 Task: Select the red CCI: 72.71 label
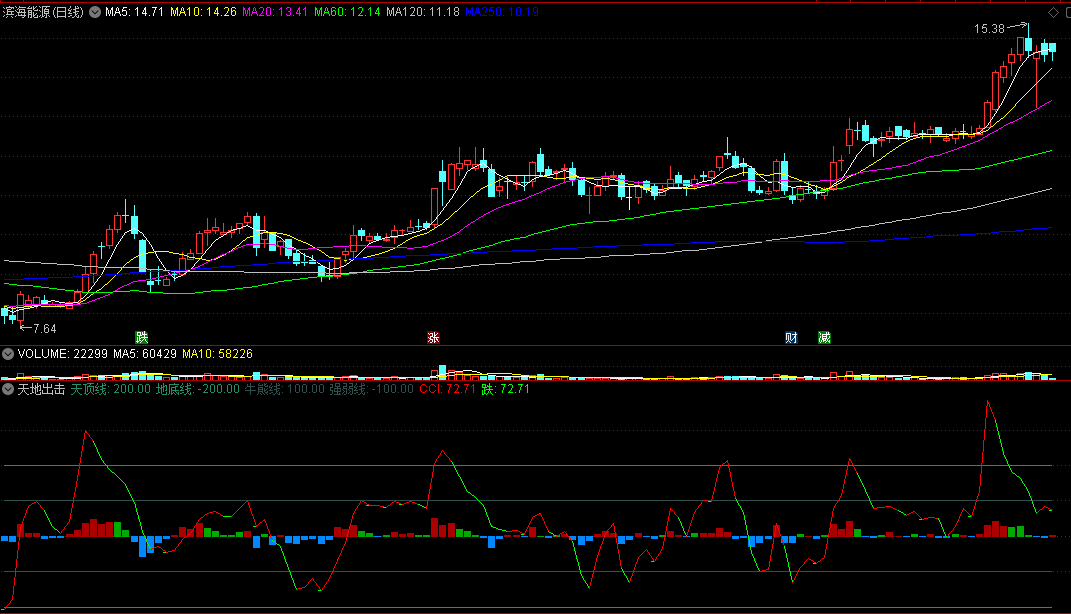click(x=447, y=389)
